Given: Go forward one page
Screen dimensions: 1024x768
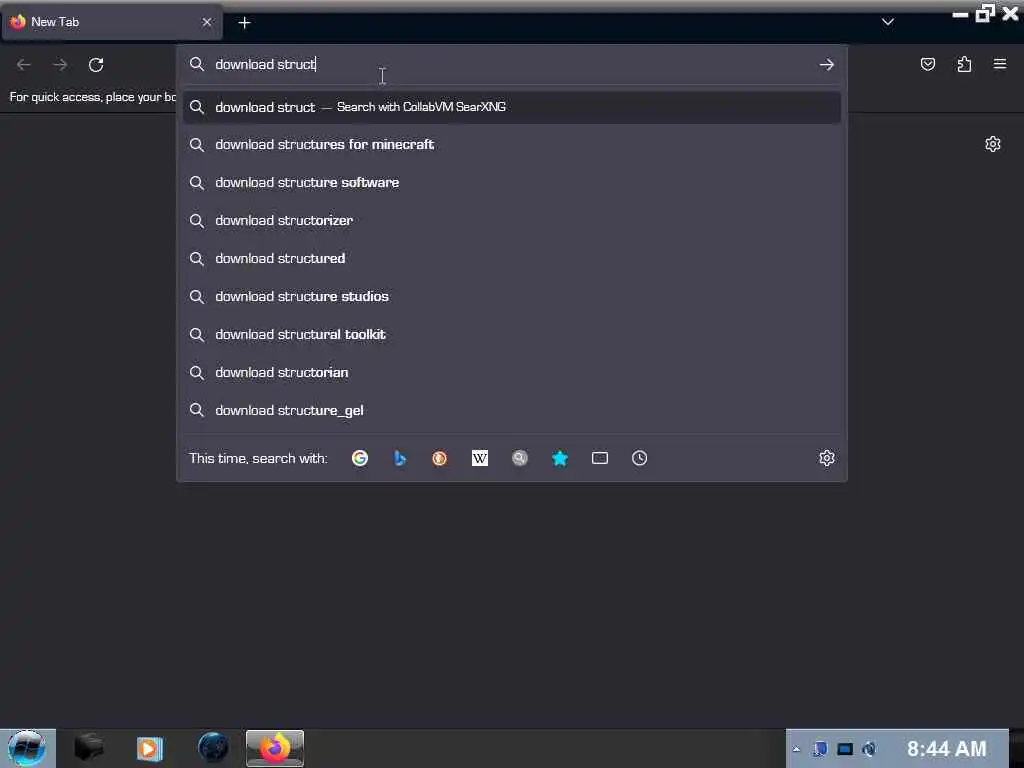Looking at the screenshot, I should tap(60, 65).
